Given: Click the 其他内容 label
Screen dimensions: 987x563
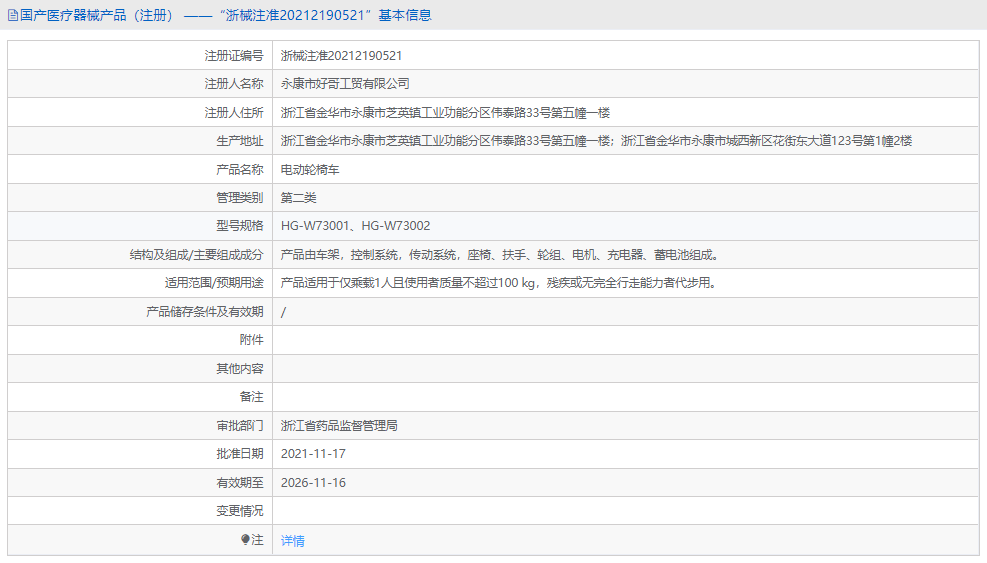Looking at the screenshot, I should coord(240,368).
